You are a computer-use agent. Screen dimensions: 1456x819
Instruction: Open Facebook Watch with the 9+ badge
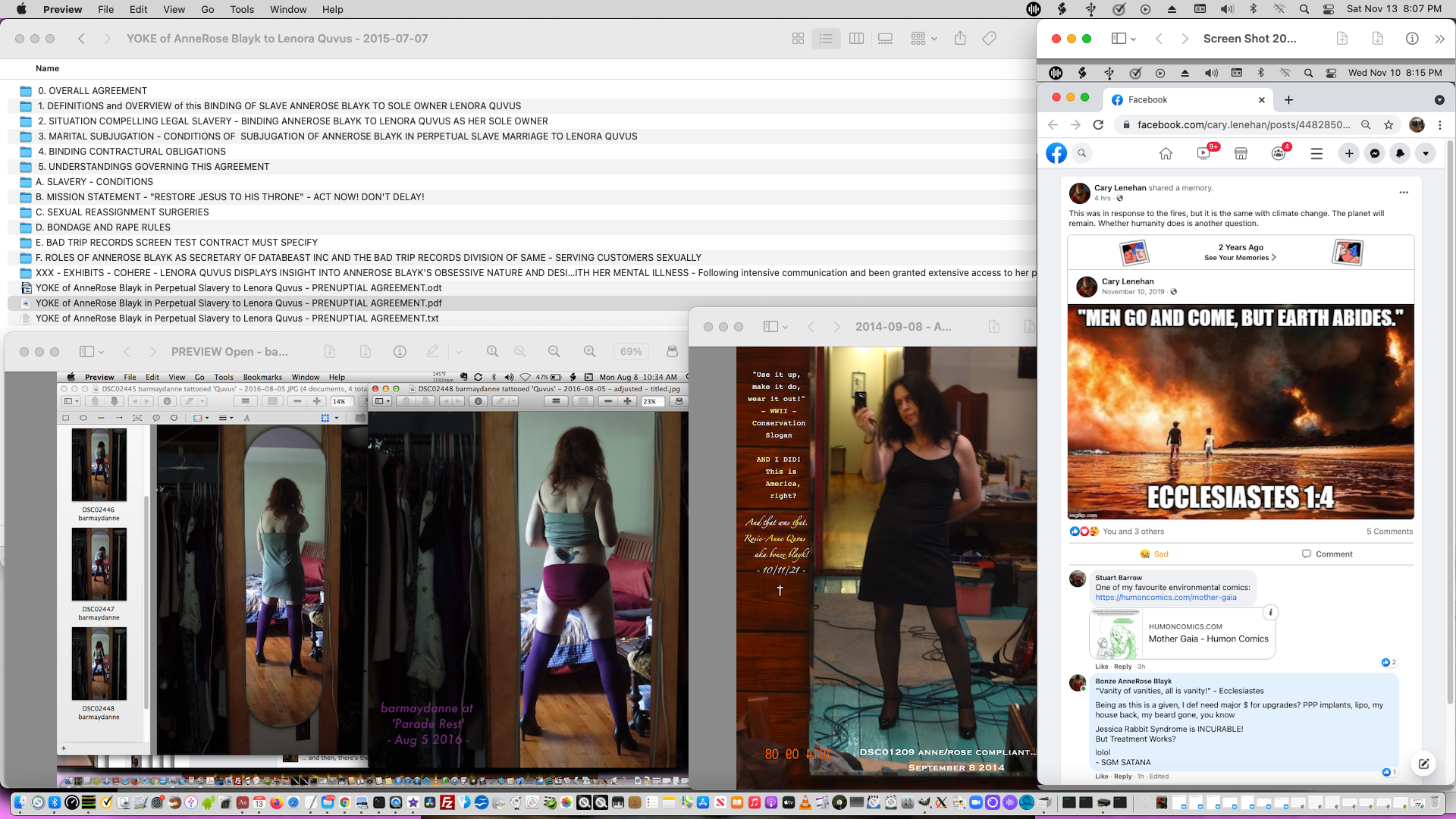[1203, 153]
